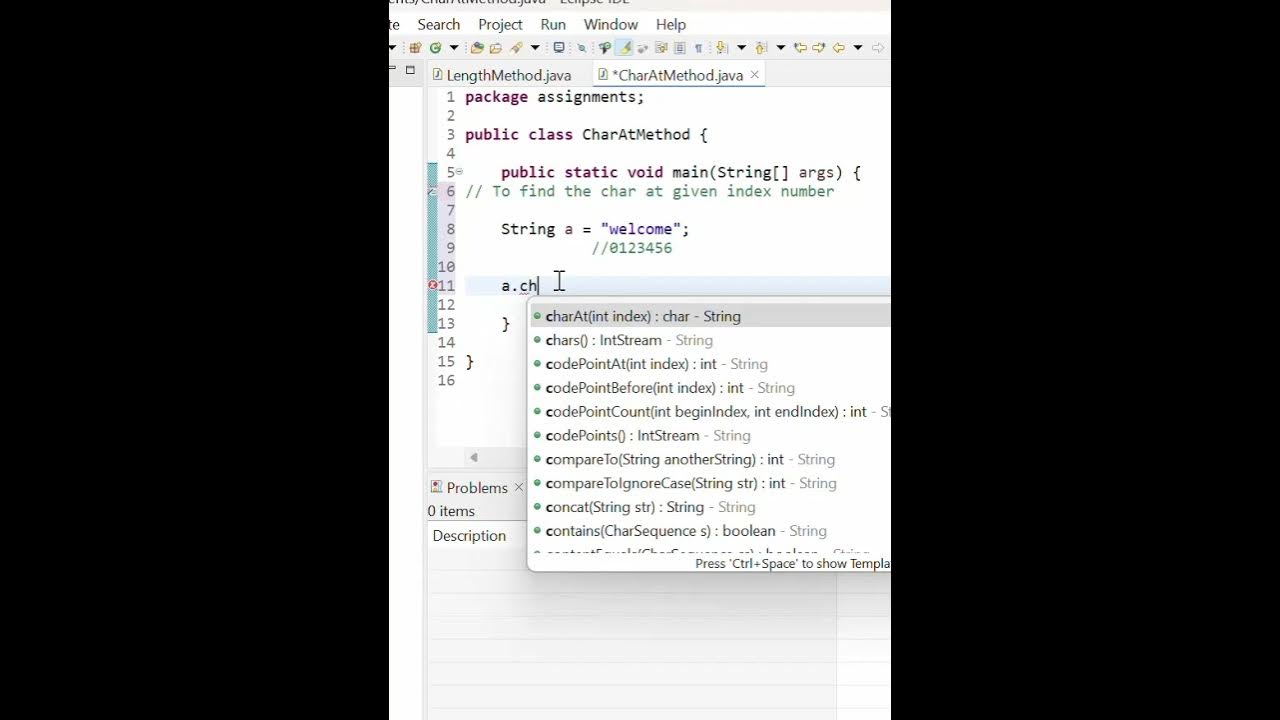Toggle Mark Occurrences highlighted icon
Screen dimensions: 1280x720
tap(624, 48)
